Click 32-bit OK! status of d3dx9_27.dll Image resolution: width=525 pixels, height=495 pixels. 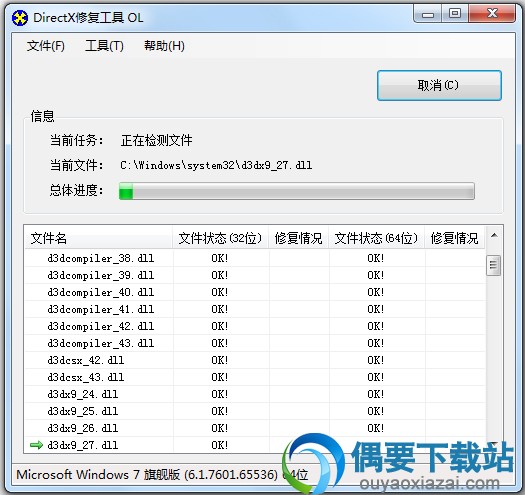219,445
